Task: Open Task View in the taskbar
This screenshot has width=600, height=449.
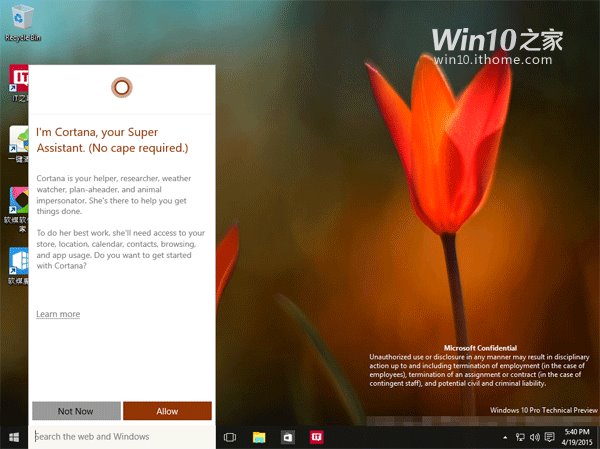Action: click(230, 437)
